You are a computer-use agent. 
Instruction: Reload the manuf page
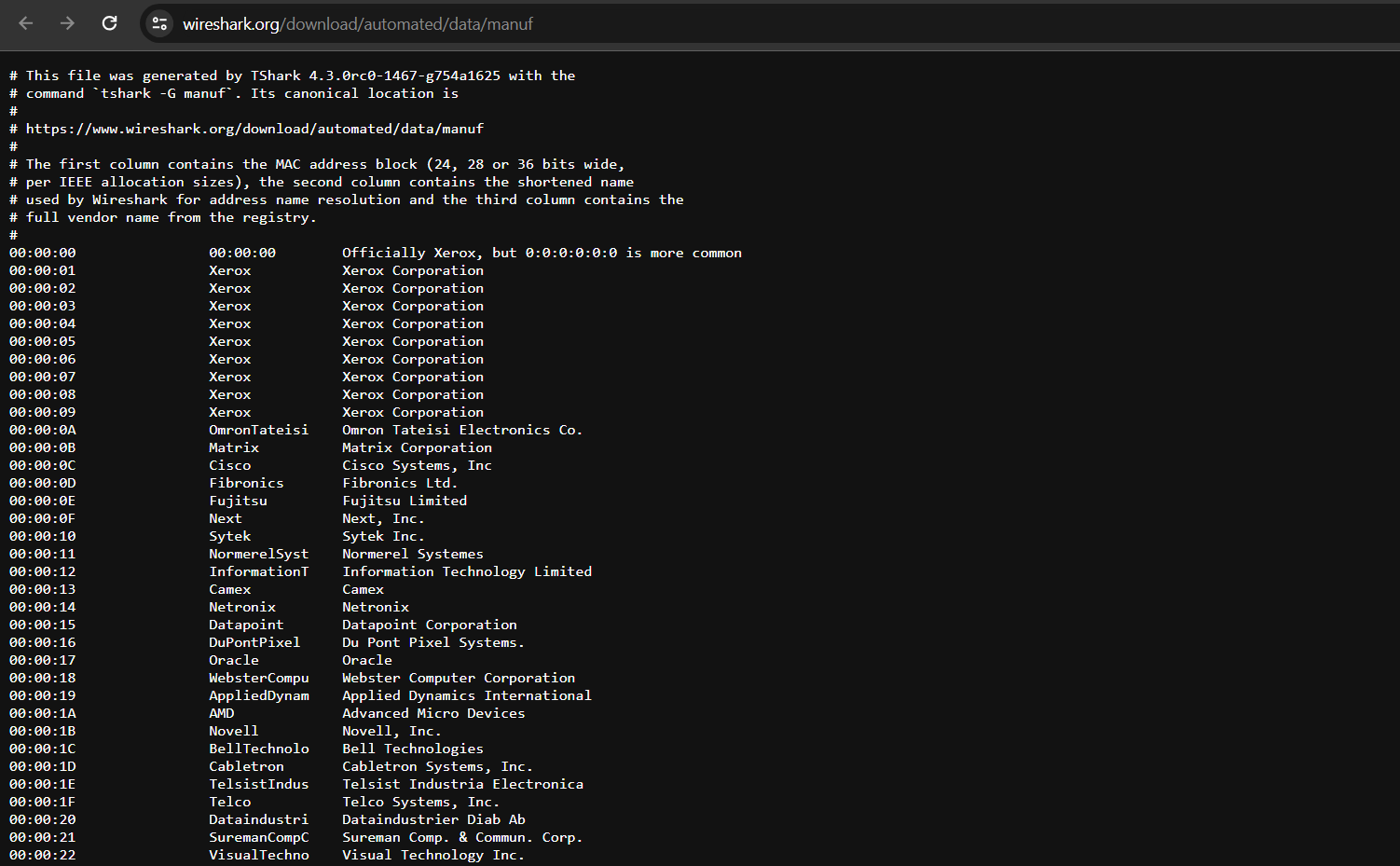point(109,23)
